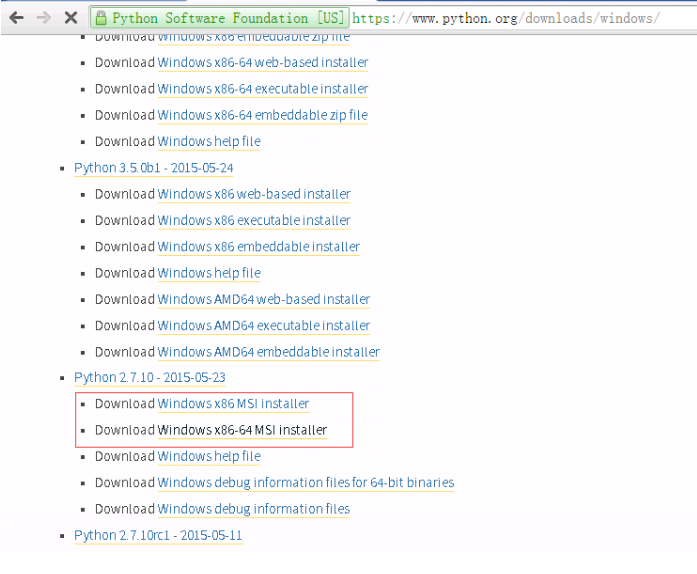The width and height of the screenshot is (697, 574).
Task: Download Windows x86-64 MSI installer
Action: pyautogui.click(x=242, y=430)
